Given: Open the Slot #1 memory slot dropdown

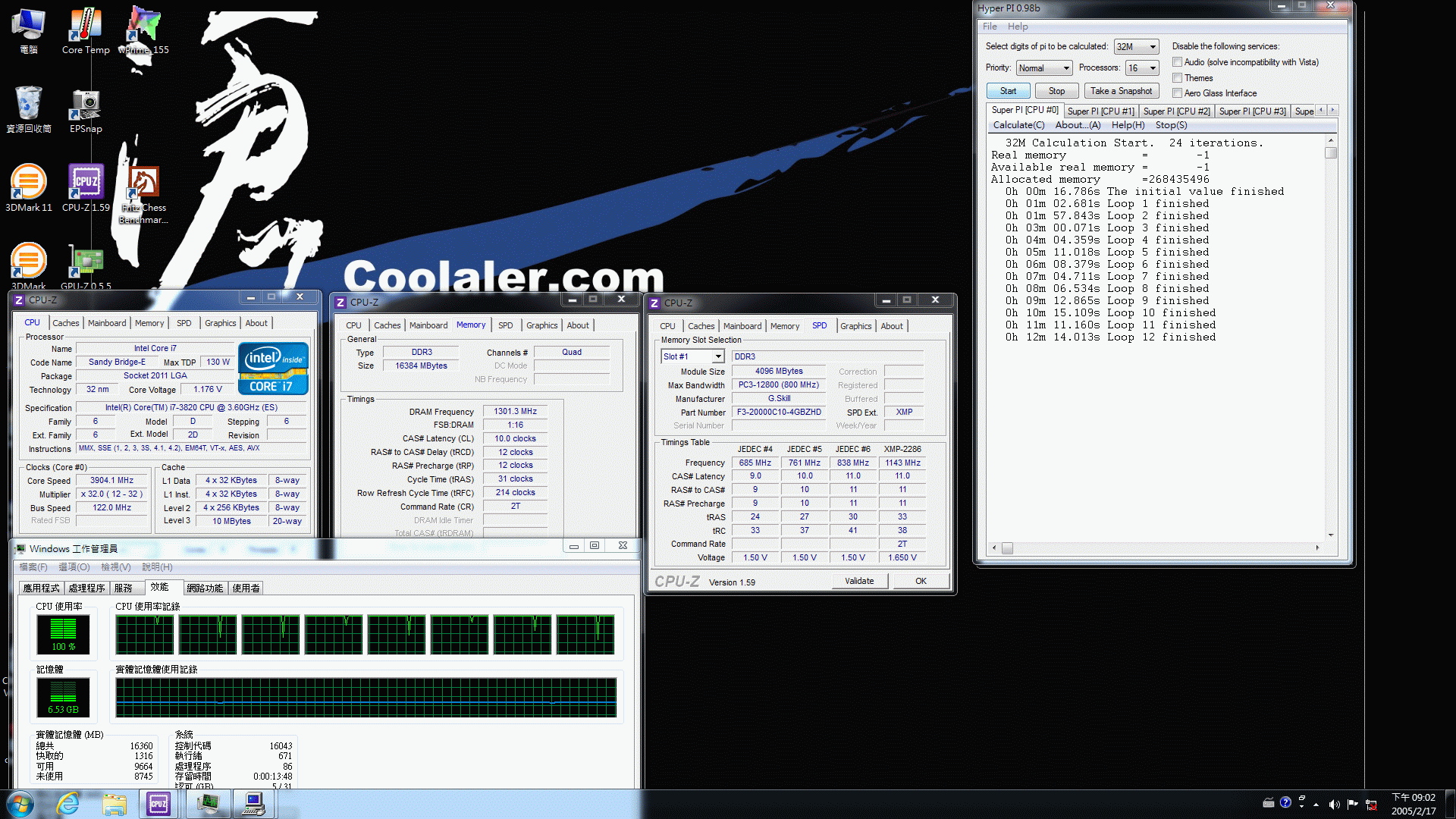Looking at the screenshot, I should [x=692, y=356].
